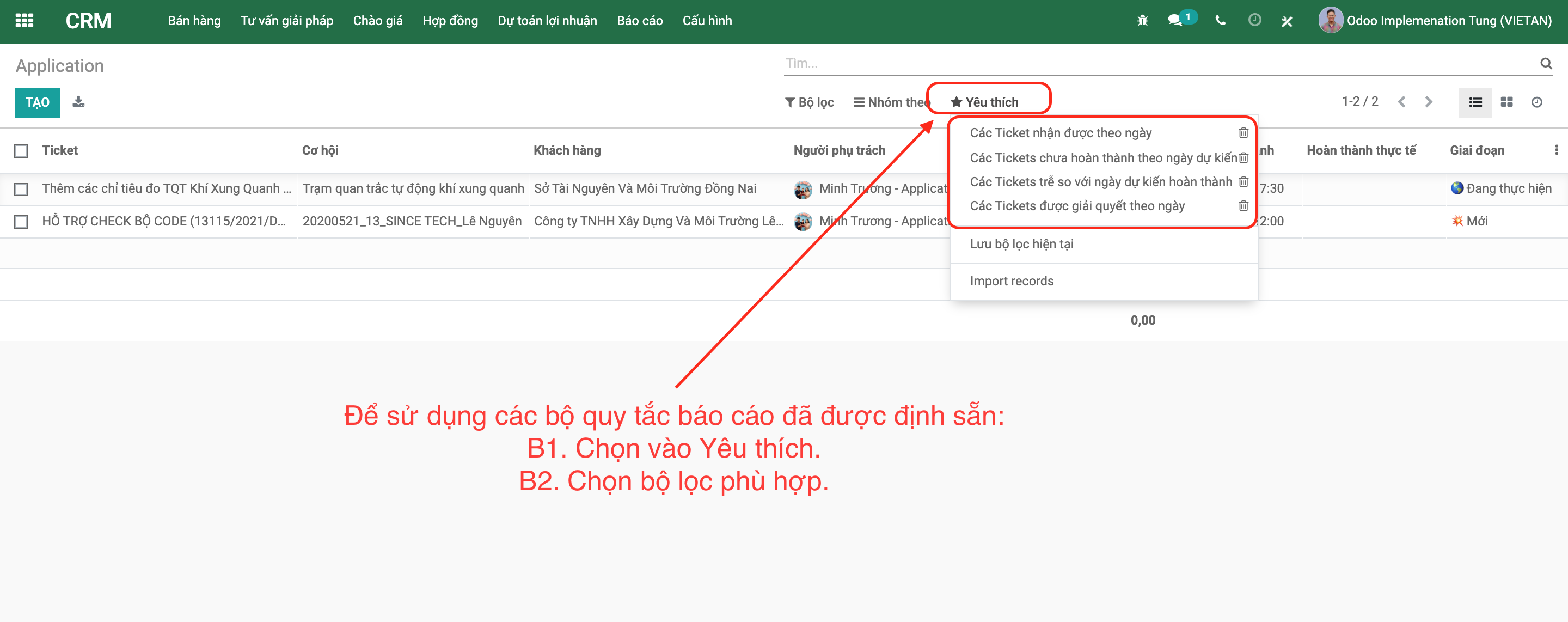Select the 'Thêm các chỉ tiêu đo TQT' row checkbox
This screenshot has width=1568, height=622.
[x=21, y=189]
